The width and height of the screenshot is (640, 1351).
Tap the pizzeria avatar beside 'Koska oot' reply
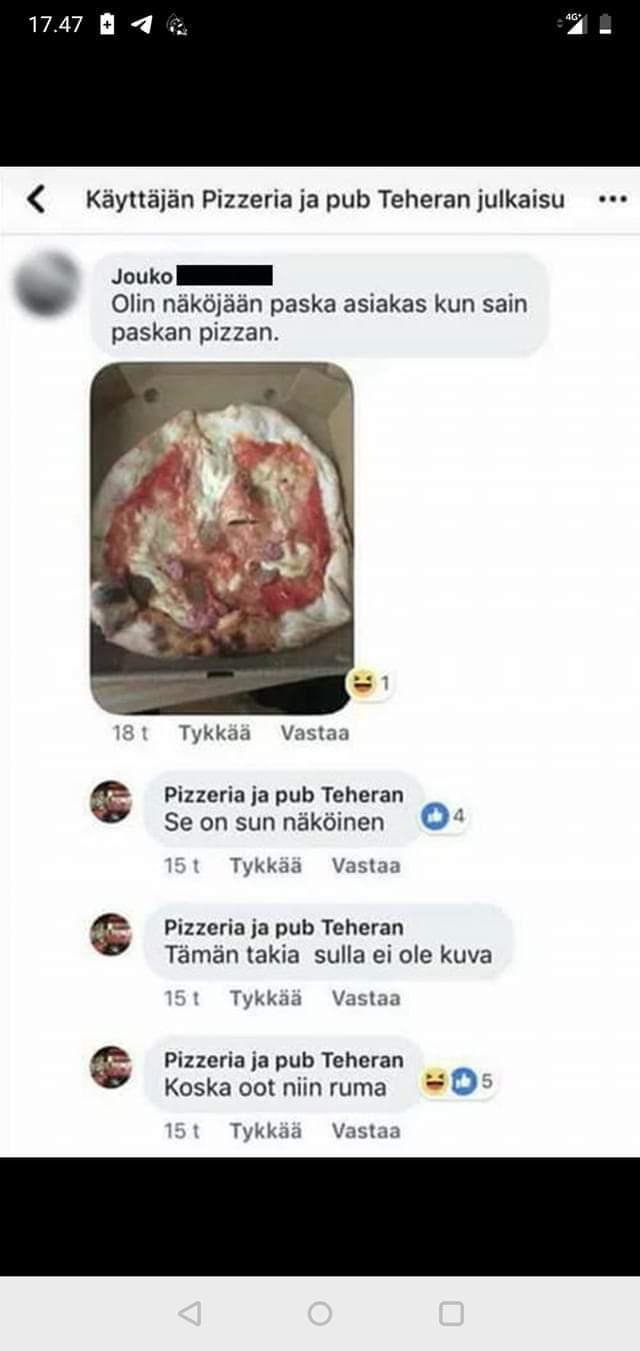[x=111, y=1066]
